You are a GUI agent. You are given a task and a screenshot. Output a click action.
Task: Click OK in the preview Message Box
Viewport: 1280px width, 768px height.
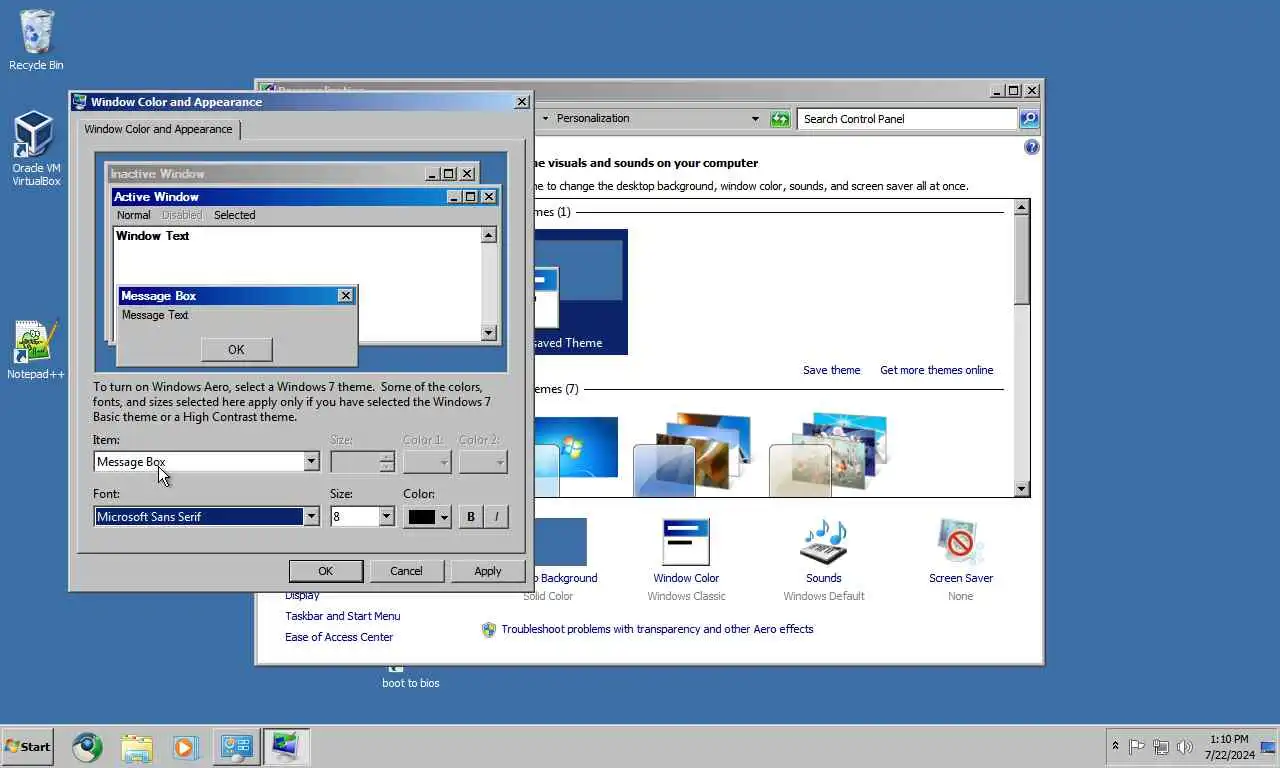pos(236,349)
